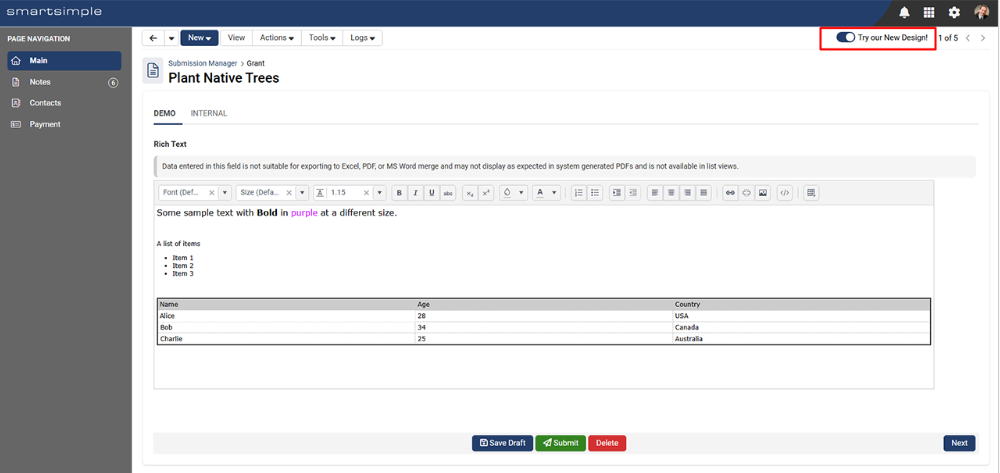Insert hyperlink via link icon
1000x473 pixels.
(x=730, y=193)
